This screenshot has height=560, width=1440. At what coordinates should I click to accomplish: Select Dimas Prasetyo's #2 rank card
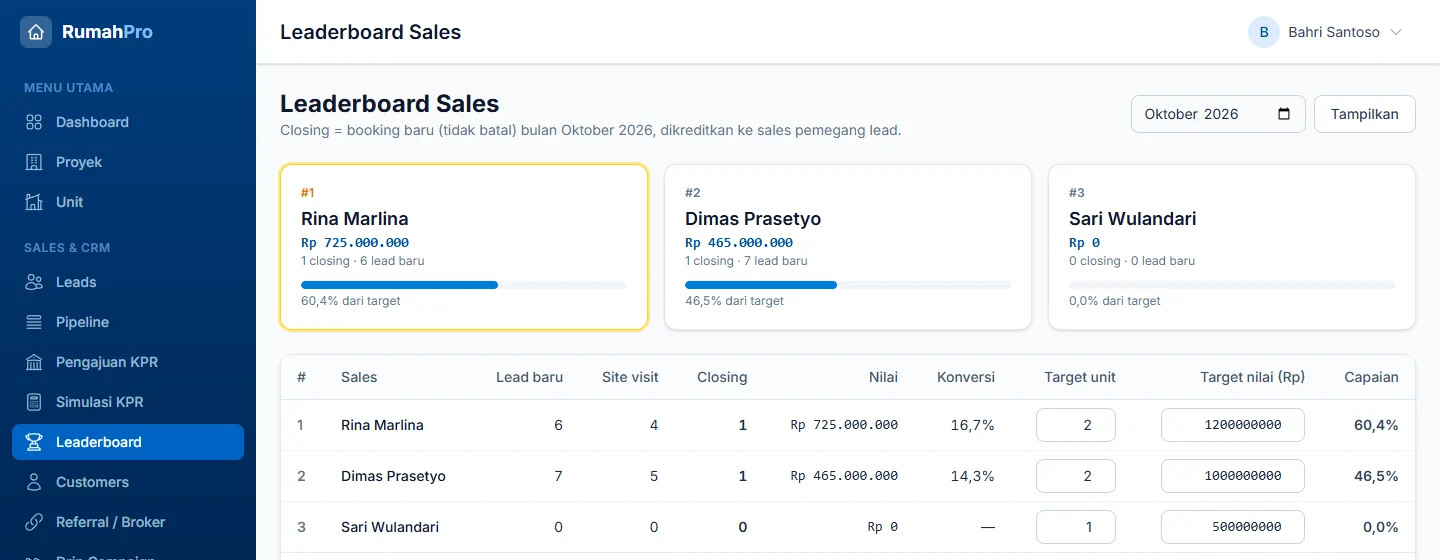pyautogui.click(x=848, y=247)
